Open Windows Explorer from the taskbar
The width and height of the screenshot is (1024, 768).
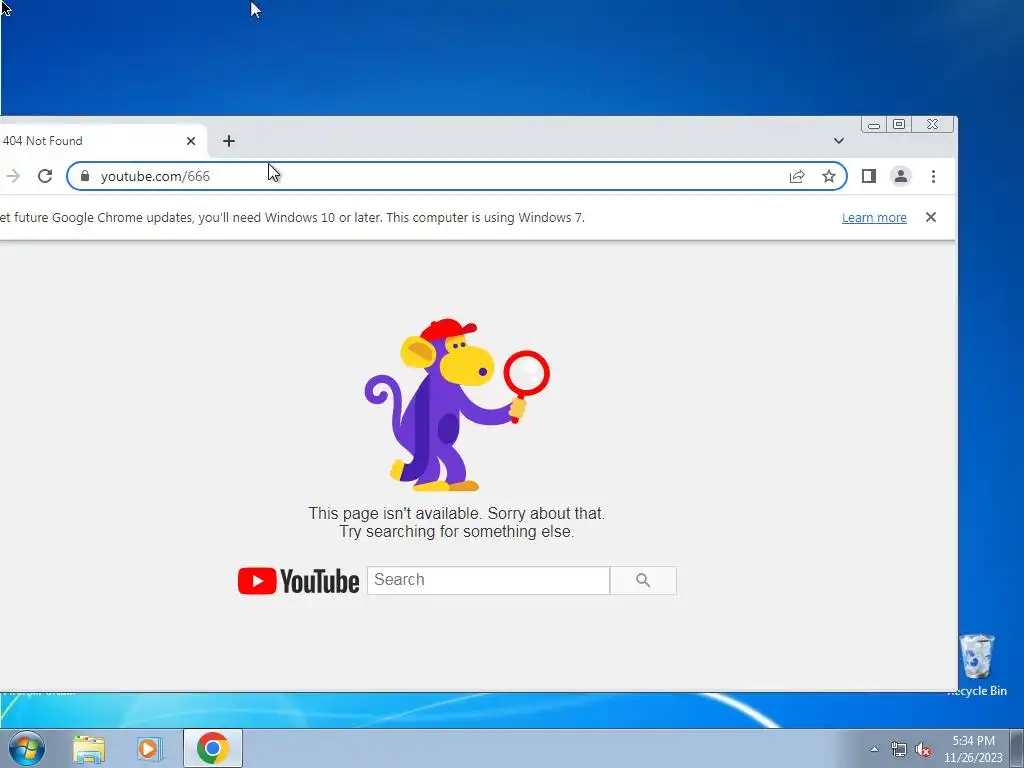click(89, 748)
